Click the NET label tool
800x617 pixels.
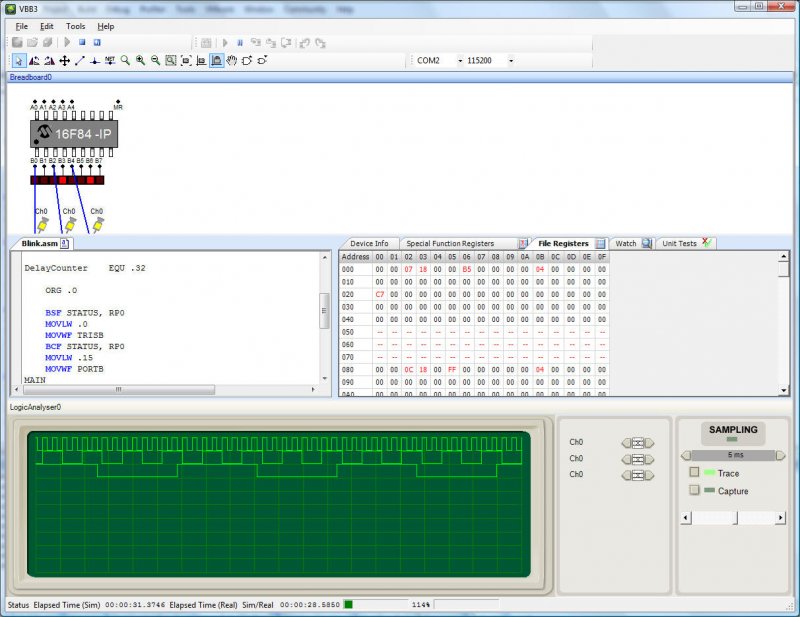110,61
